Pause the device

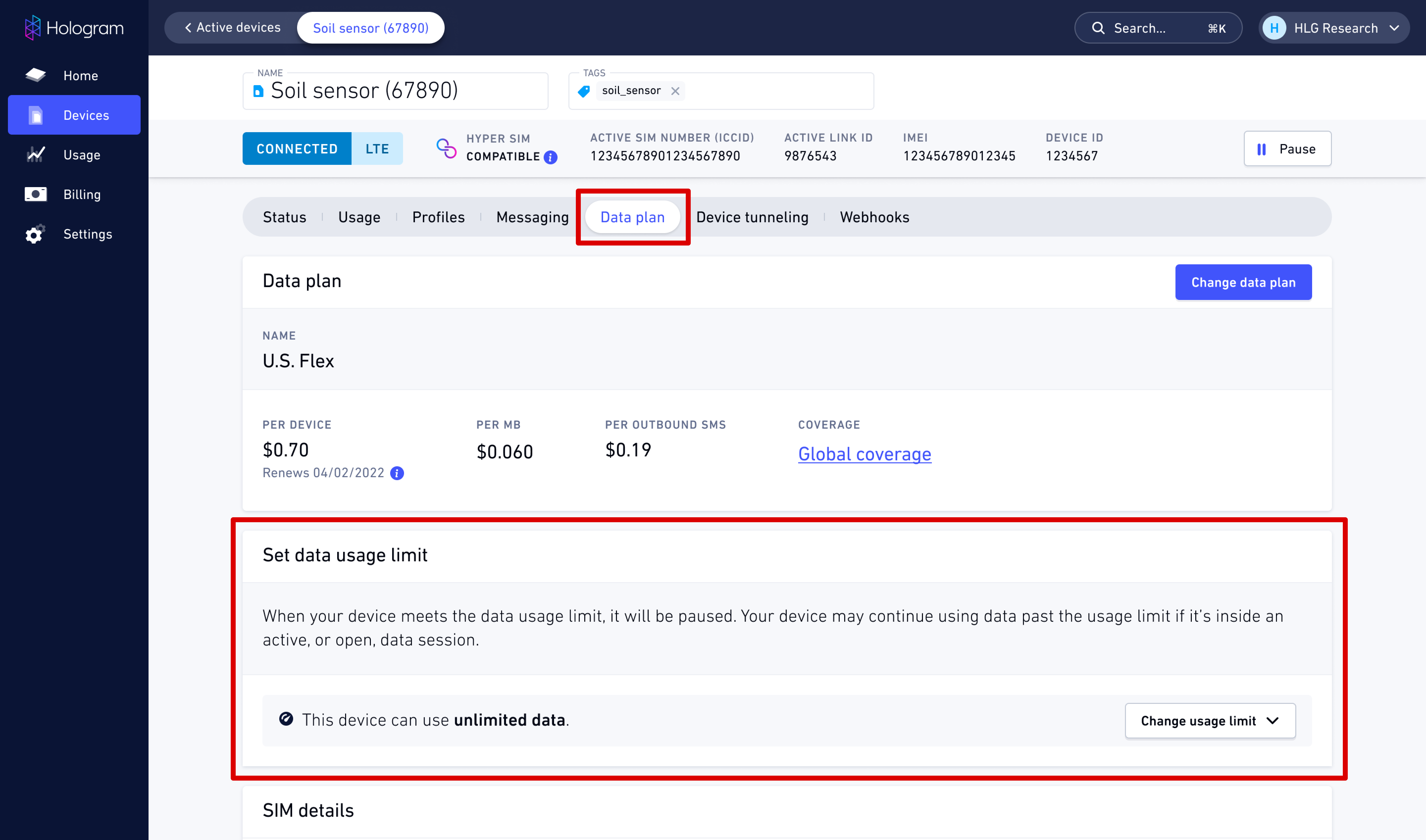pyautogui.click(x=1287, y=148)
